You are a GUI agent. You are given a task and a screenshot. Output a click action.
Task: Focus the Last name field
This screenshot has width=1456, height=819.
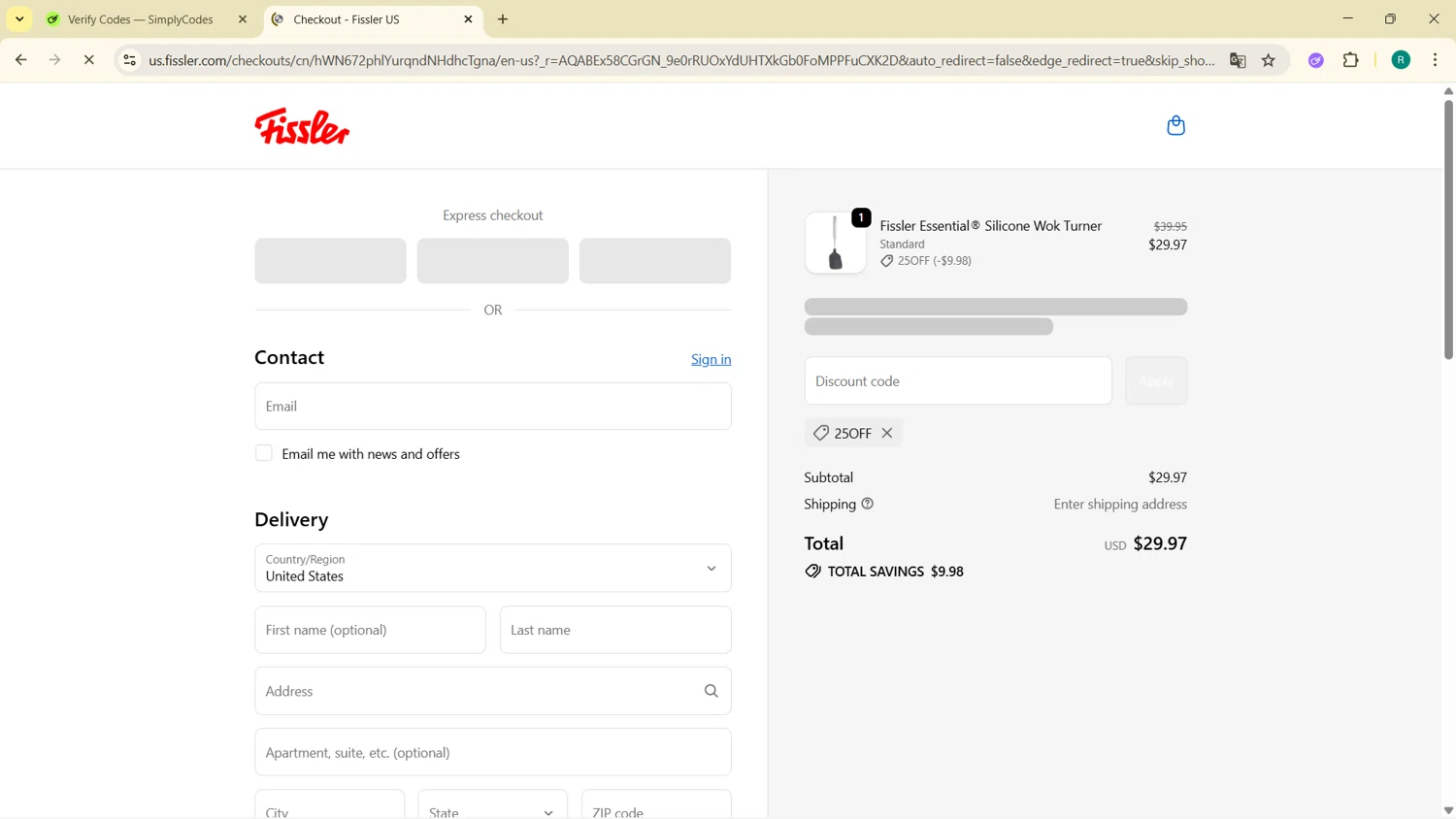(x=615, y=630)
